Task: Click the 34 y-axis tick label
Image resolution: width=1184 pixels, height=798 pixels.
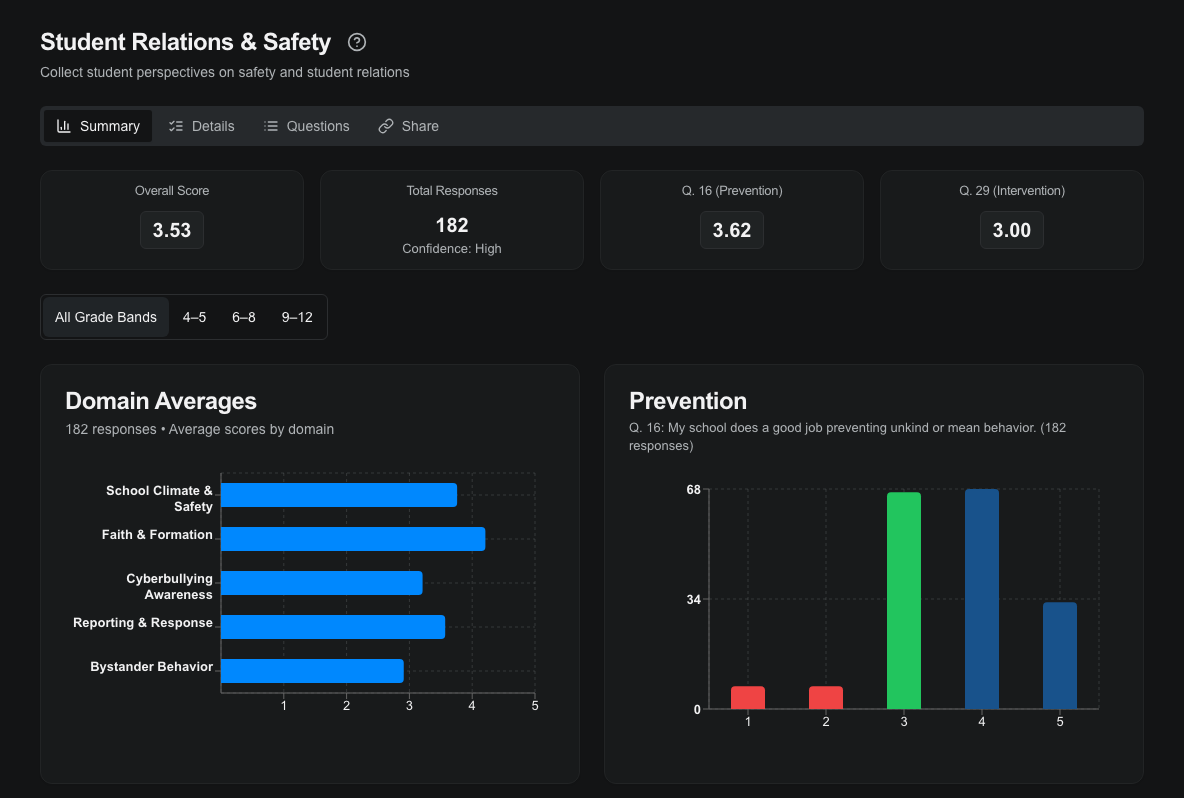Action: pos(693,599)
